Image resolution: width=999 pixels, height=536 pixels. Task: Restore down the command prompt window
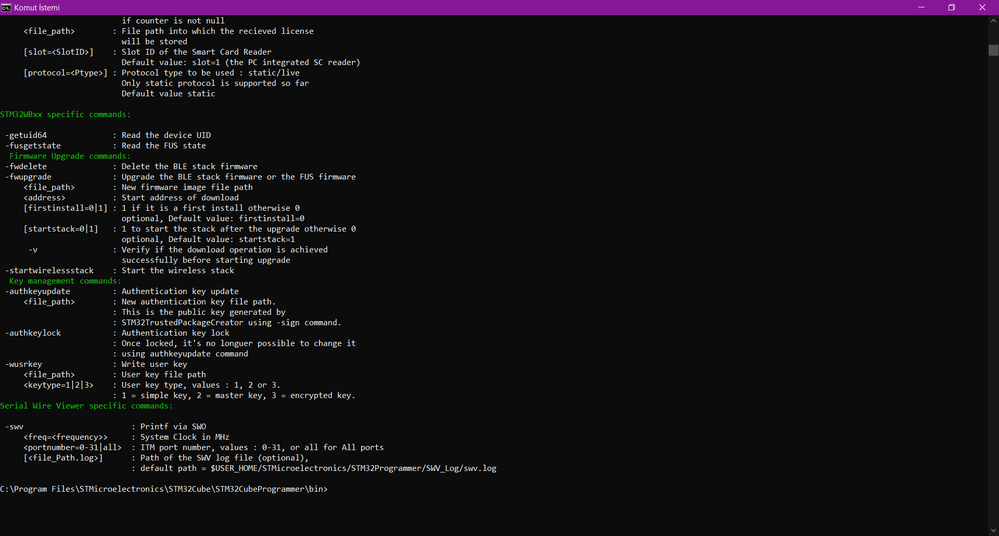coord(951,8)
